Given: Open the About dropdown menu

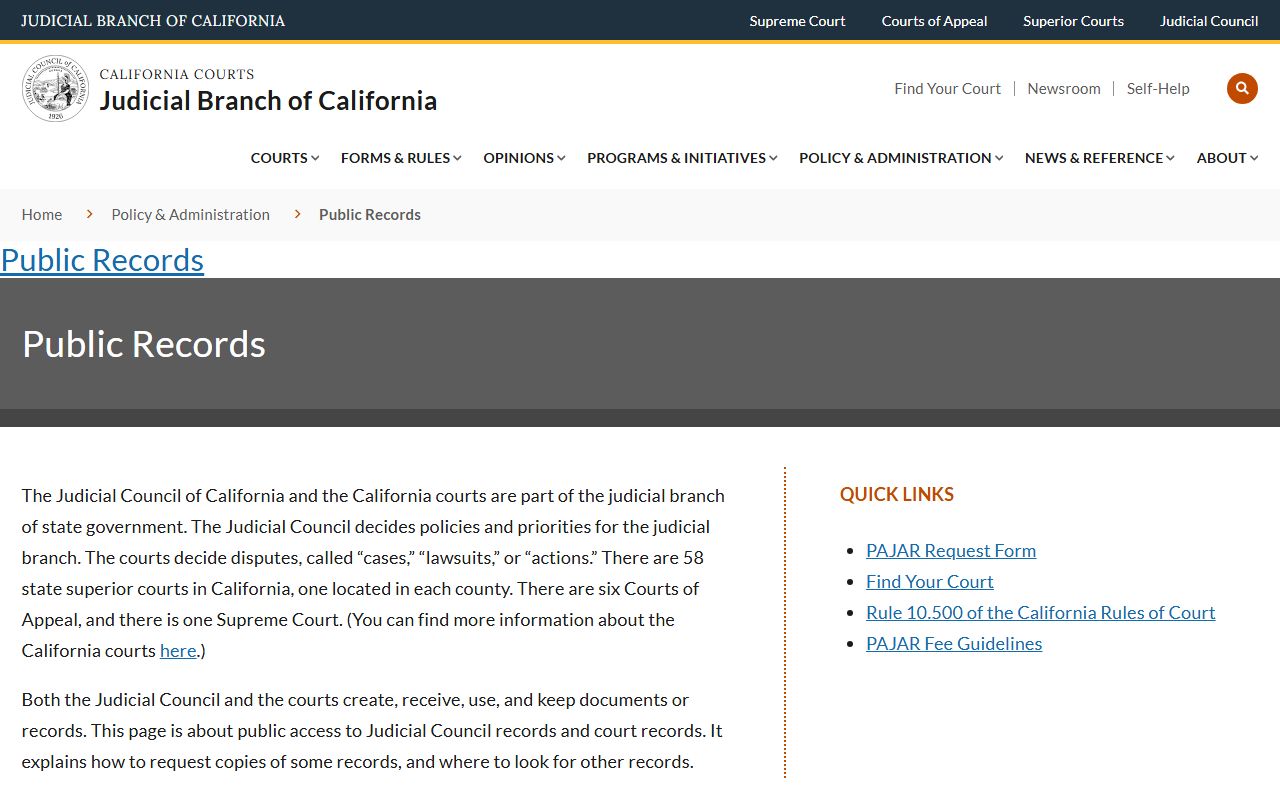Looking at the screenshot, I should click(1227, 158).
